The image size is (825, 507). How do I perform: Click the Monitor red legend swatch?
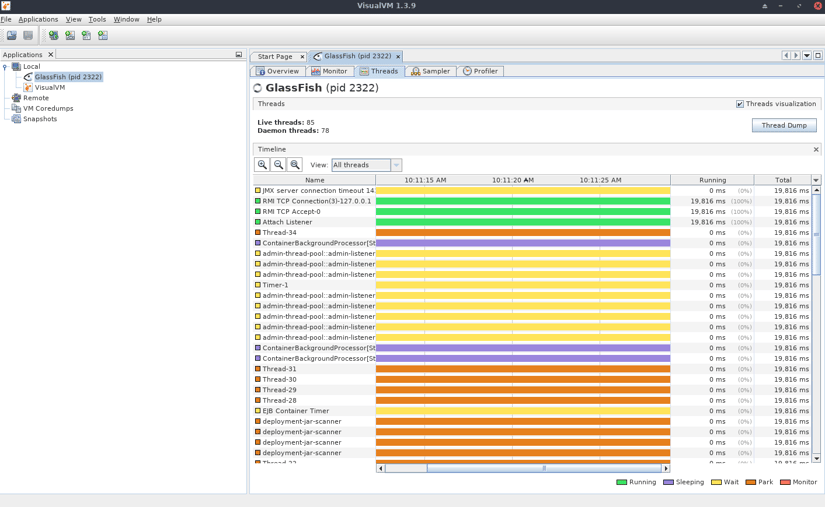785,482
